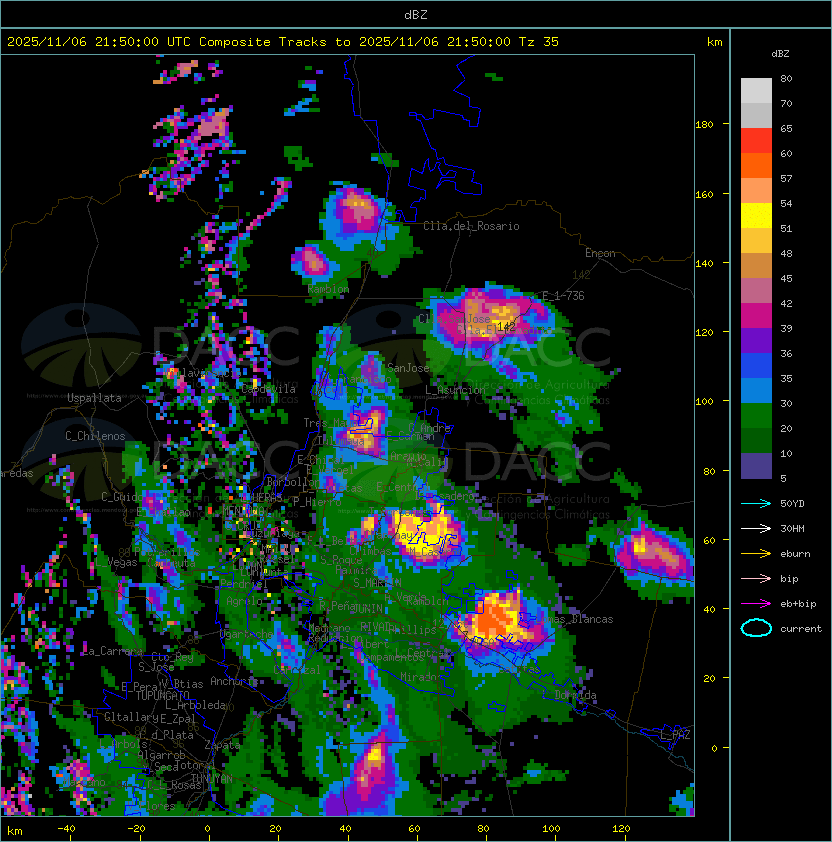Screen dimensions: 832x842
Task: Click the '30HM' legend label
Action: tap(792, 529)
